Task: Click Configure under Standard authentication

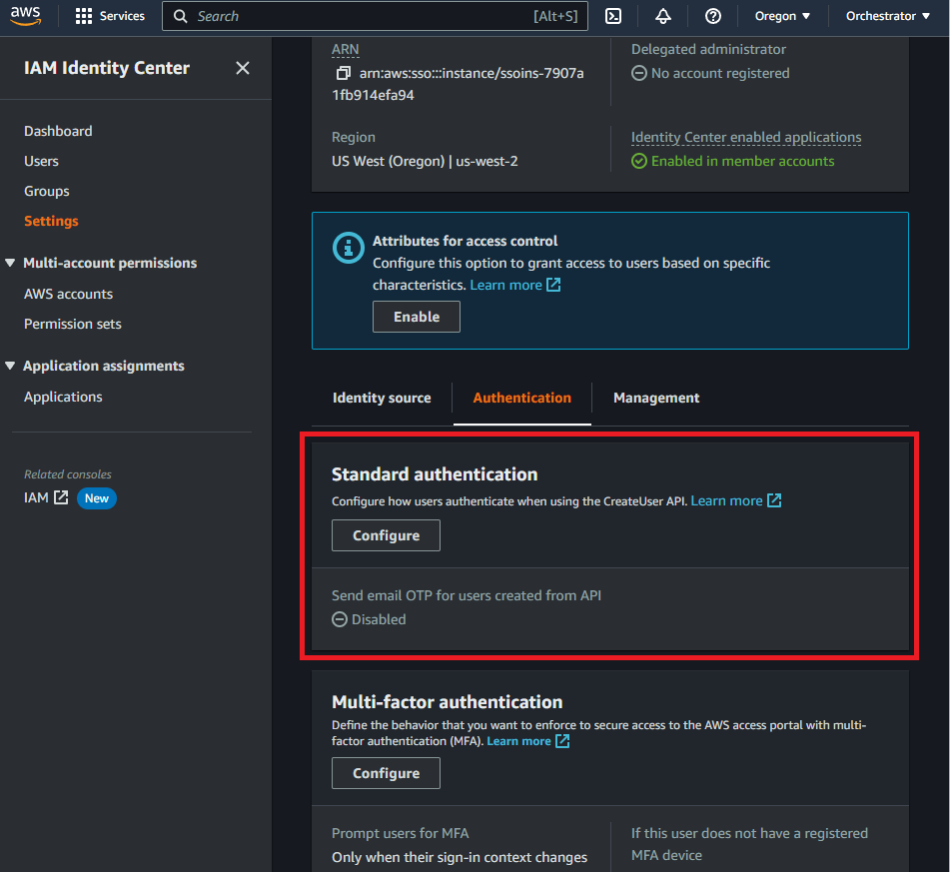Action: click(x=386, y=536)
